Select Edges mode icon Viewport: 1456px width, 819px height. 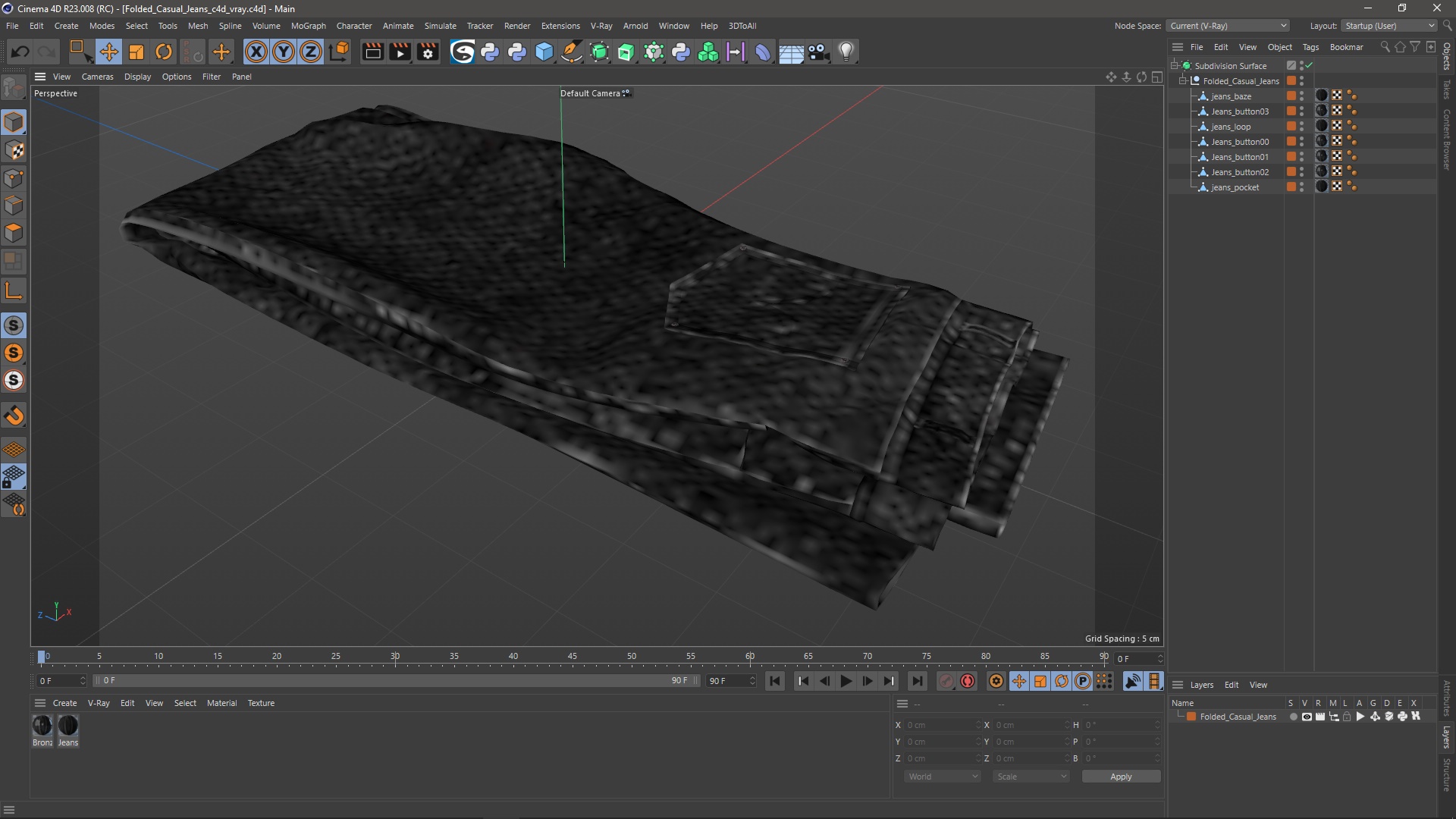tap(14, 206)
